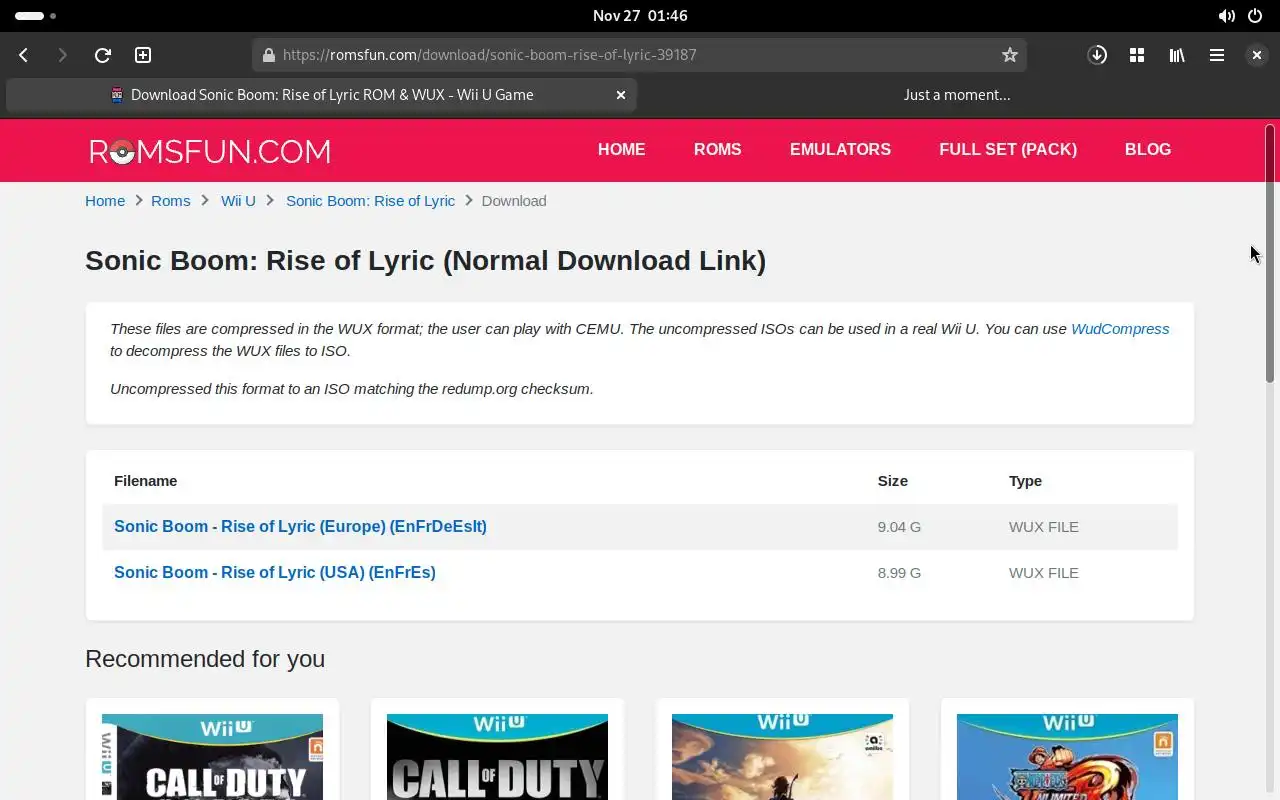
Task: Click the Wii U breadcrumb link
Action: (x=238, y=201)
